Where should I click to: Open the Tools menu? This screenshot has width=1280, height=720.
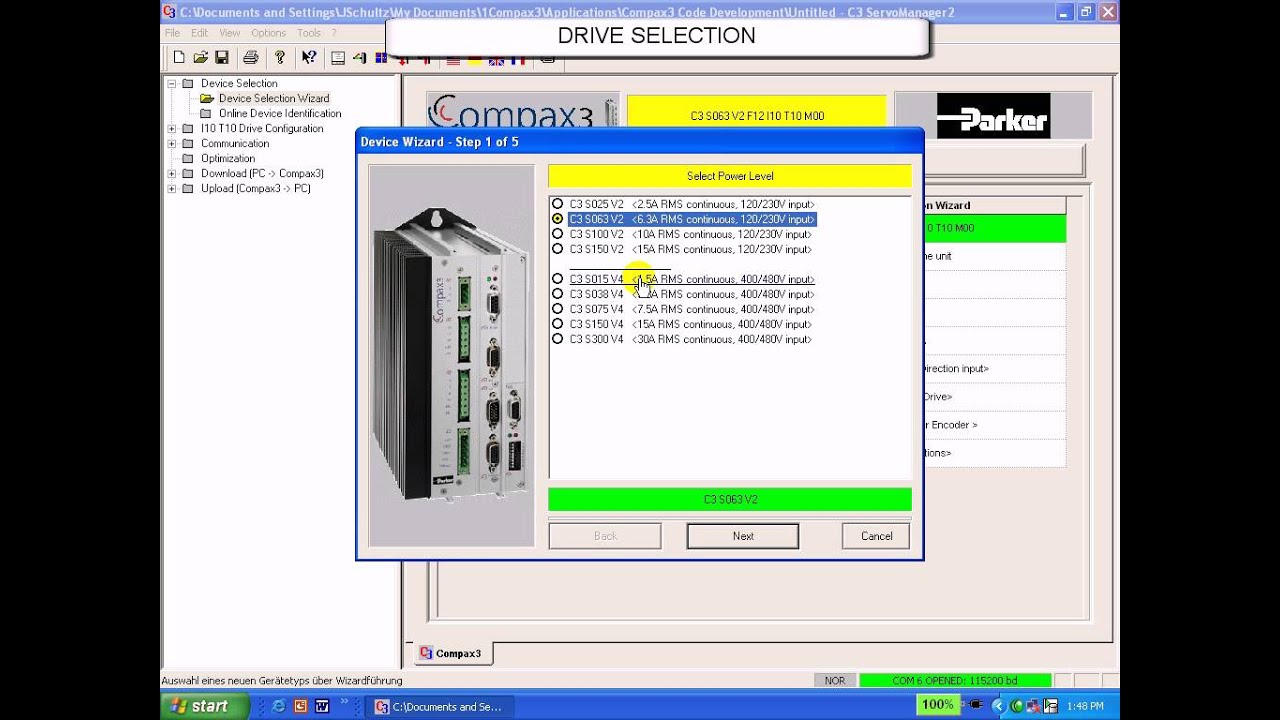point(309,33)
